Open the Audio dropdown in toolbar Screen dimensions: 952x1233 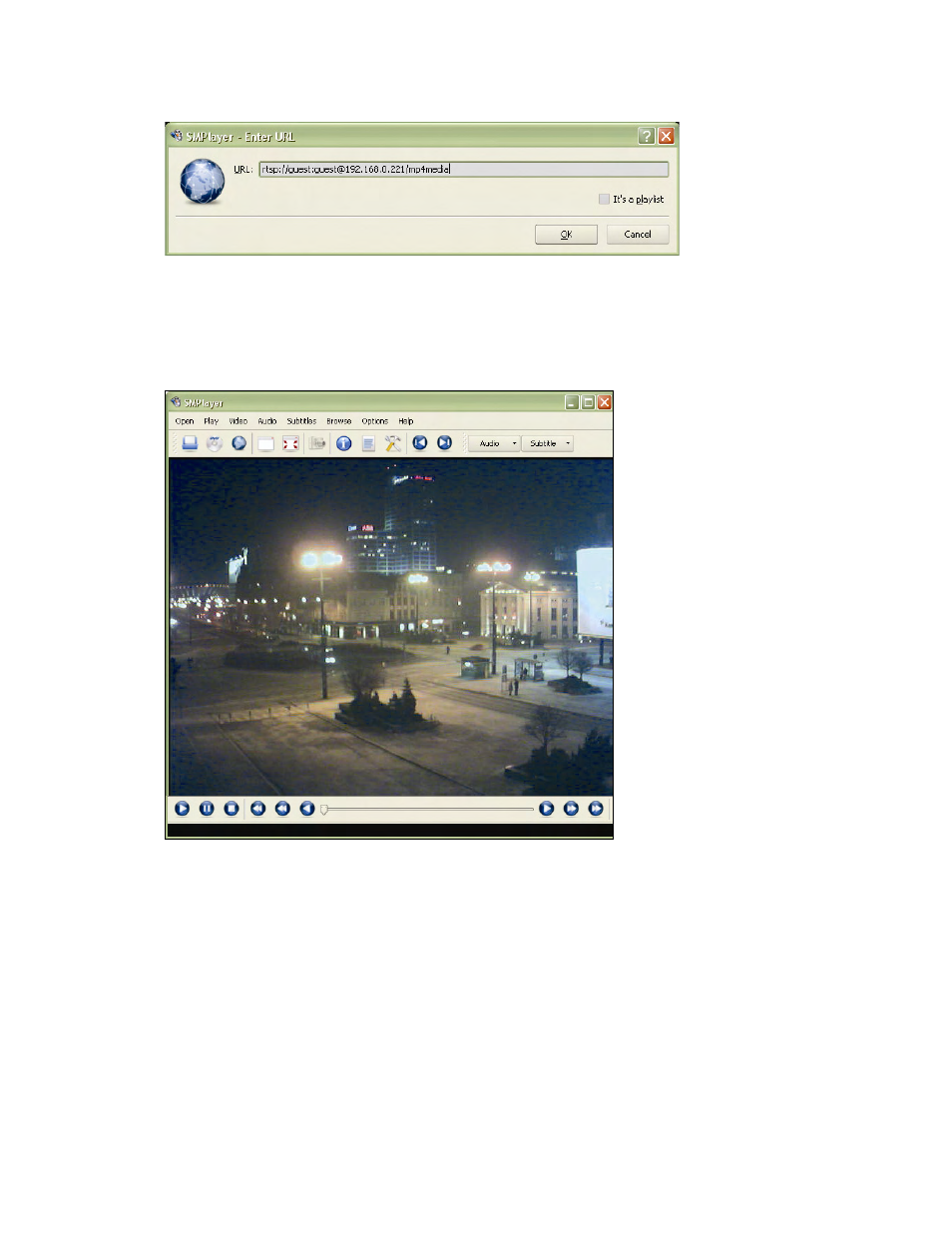tap(495, 443)
